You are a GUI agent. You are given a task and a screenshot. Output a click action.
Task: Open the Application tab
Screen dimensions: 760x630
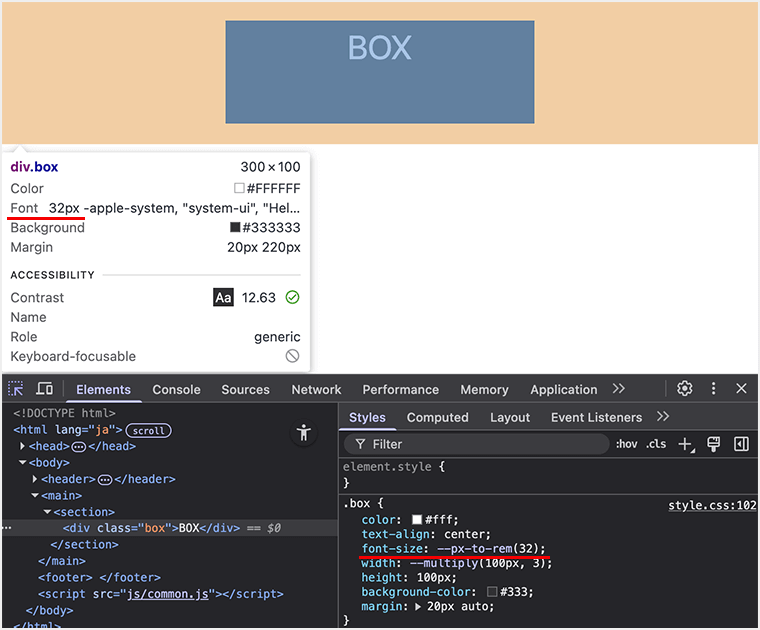coord(564,390)
